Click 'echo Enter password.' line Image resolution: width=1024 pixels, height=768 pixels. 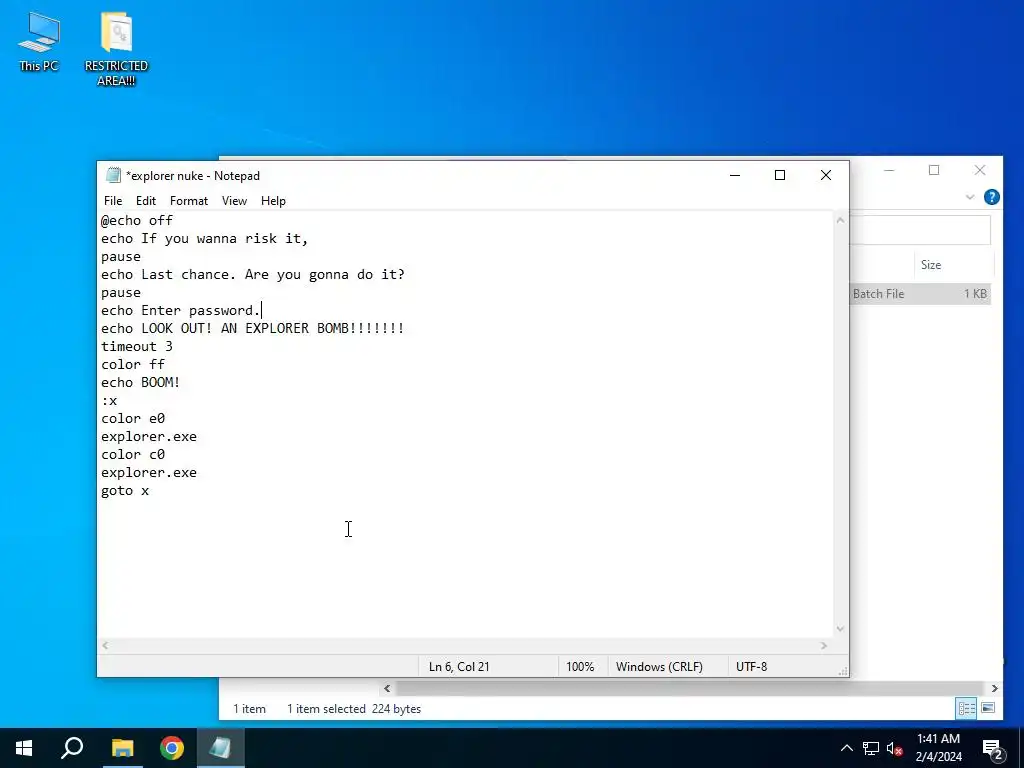[x=181, y=311]
